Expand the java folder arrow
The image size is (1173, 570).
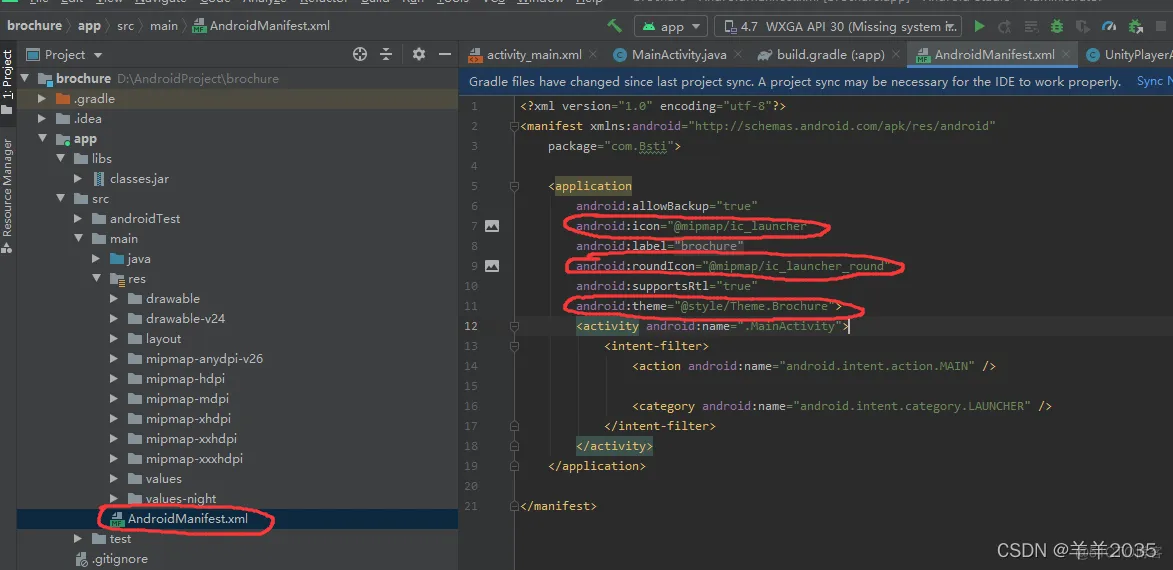[x=96, y=259]
